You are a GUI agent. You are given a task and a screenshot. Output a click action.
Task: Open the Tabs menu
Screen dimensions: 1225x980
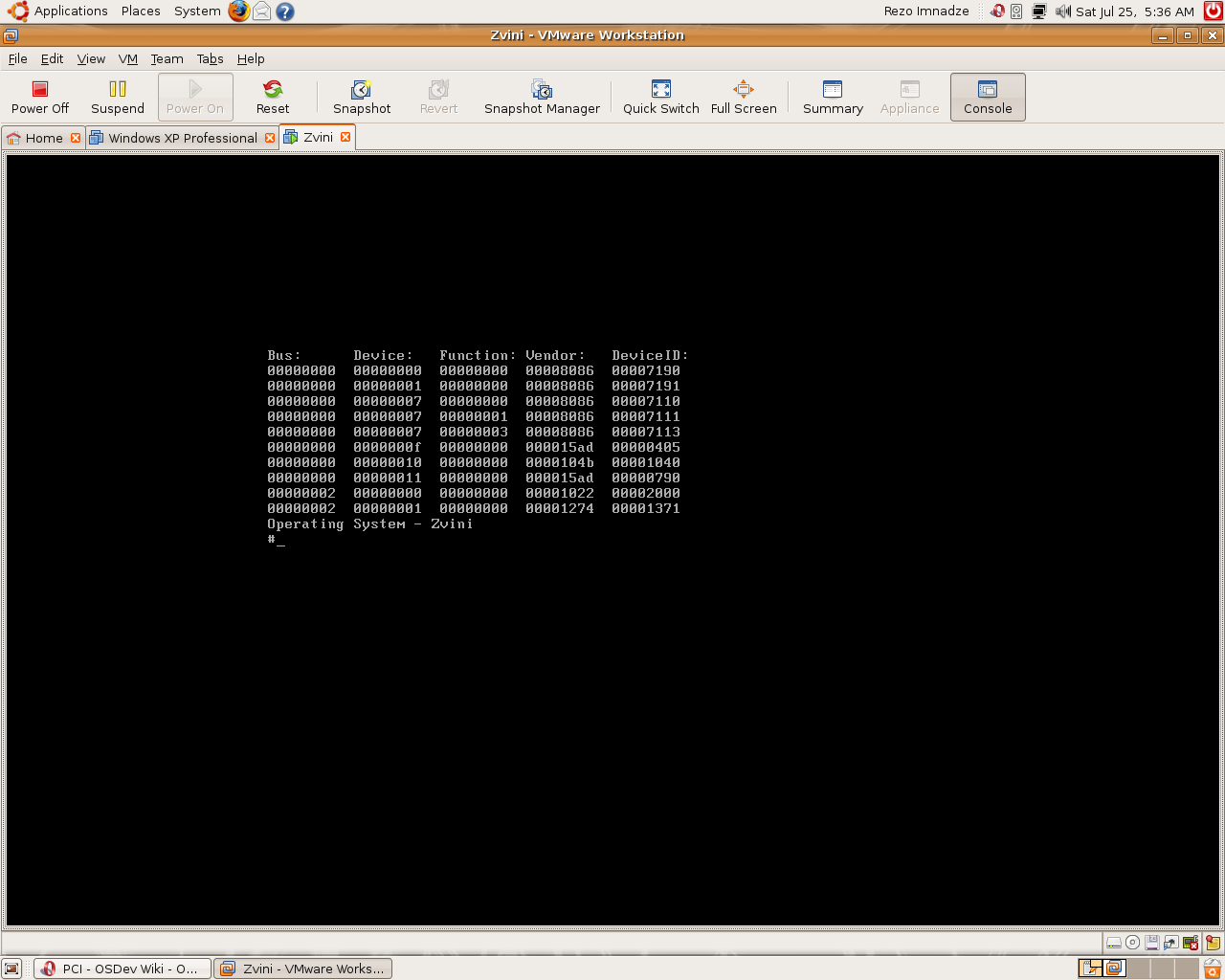point(210,58)
